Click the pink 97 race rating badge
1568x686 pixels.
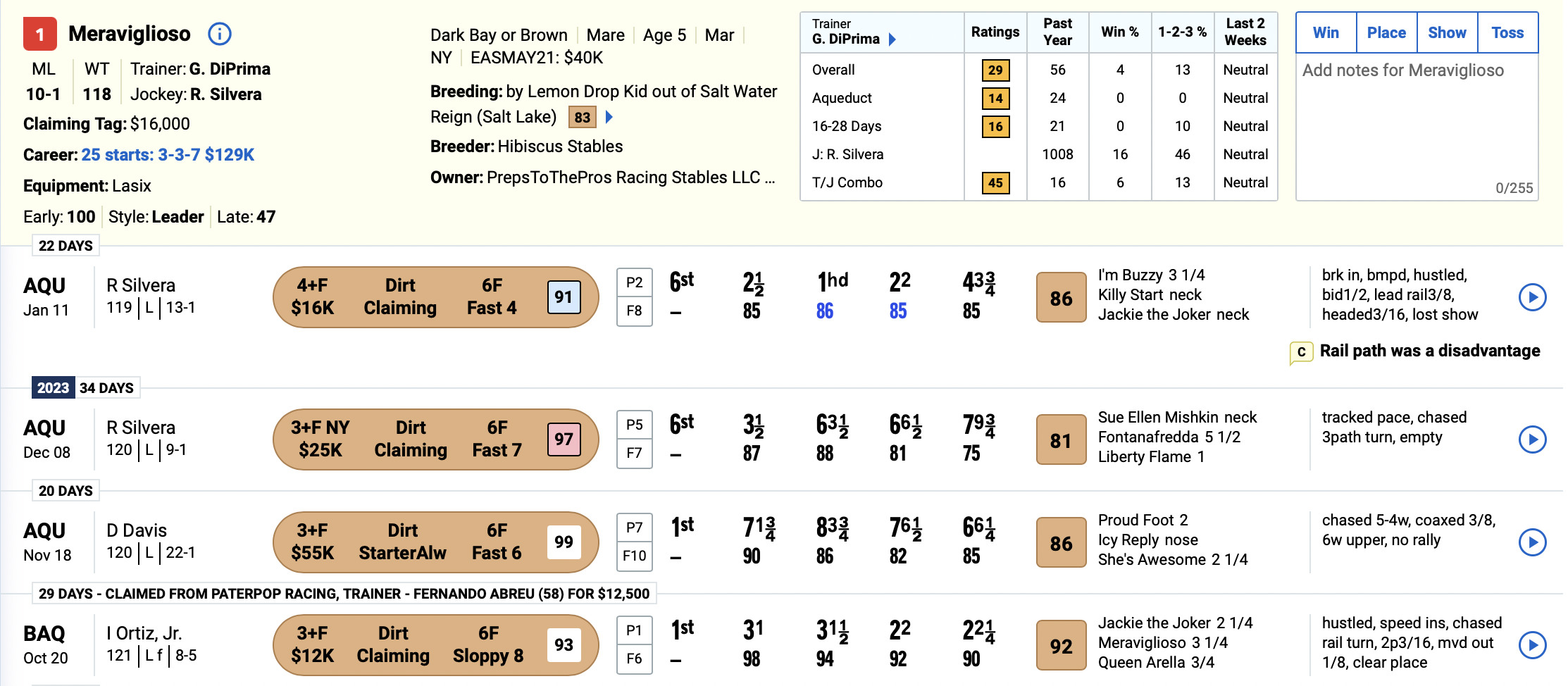[564, 439]
